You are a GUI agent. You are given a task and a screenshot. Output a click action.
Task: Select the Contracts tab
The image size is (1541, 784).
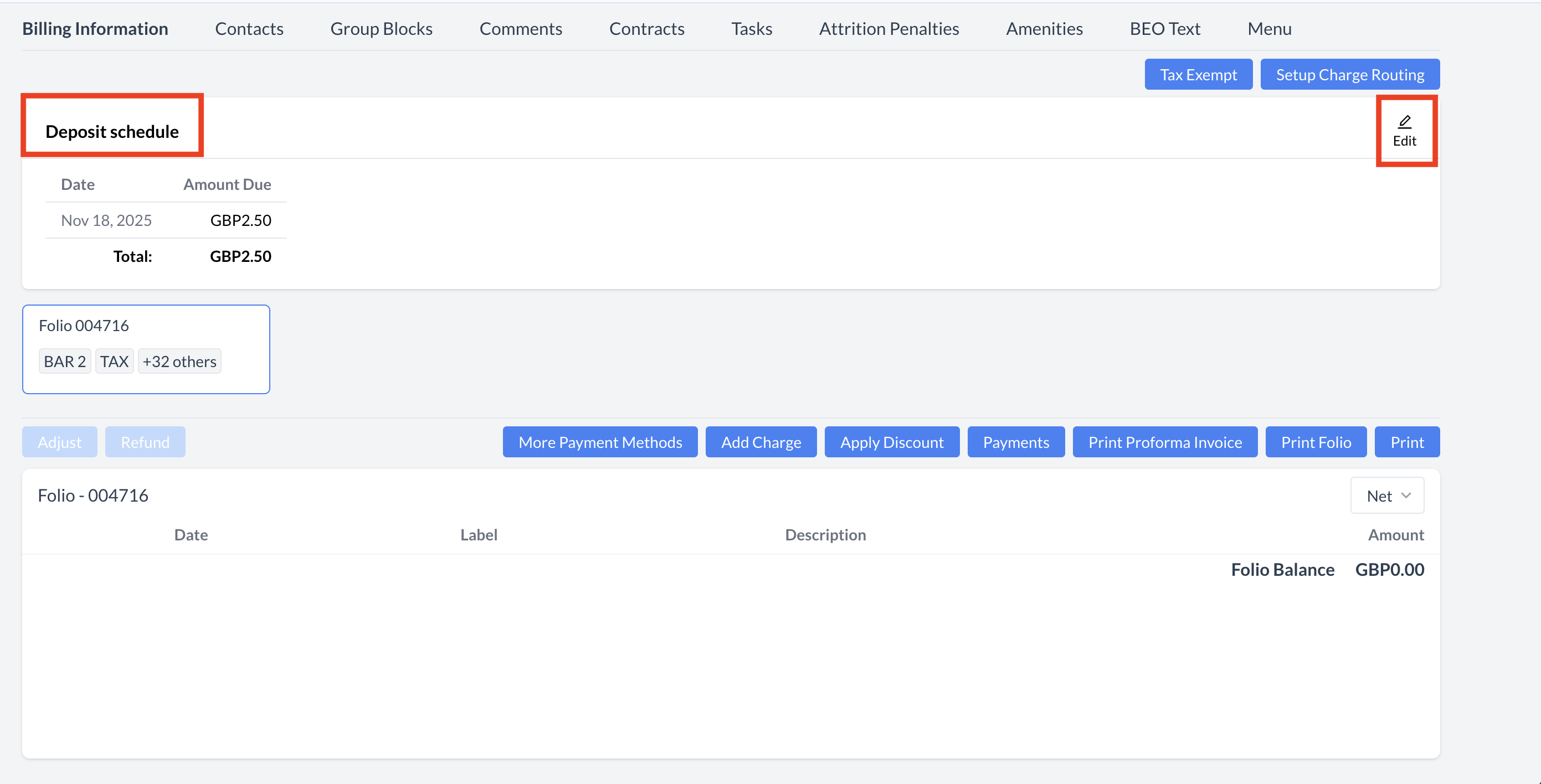(646, 29)
